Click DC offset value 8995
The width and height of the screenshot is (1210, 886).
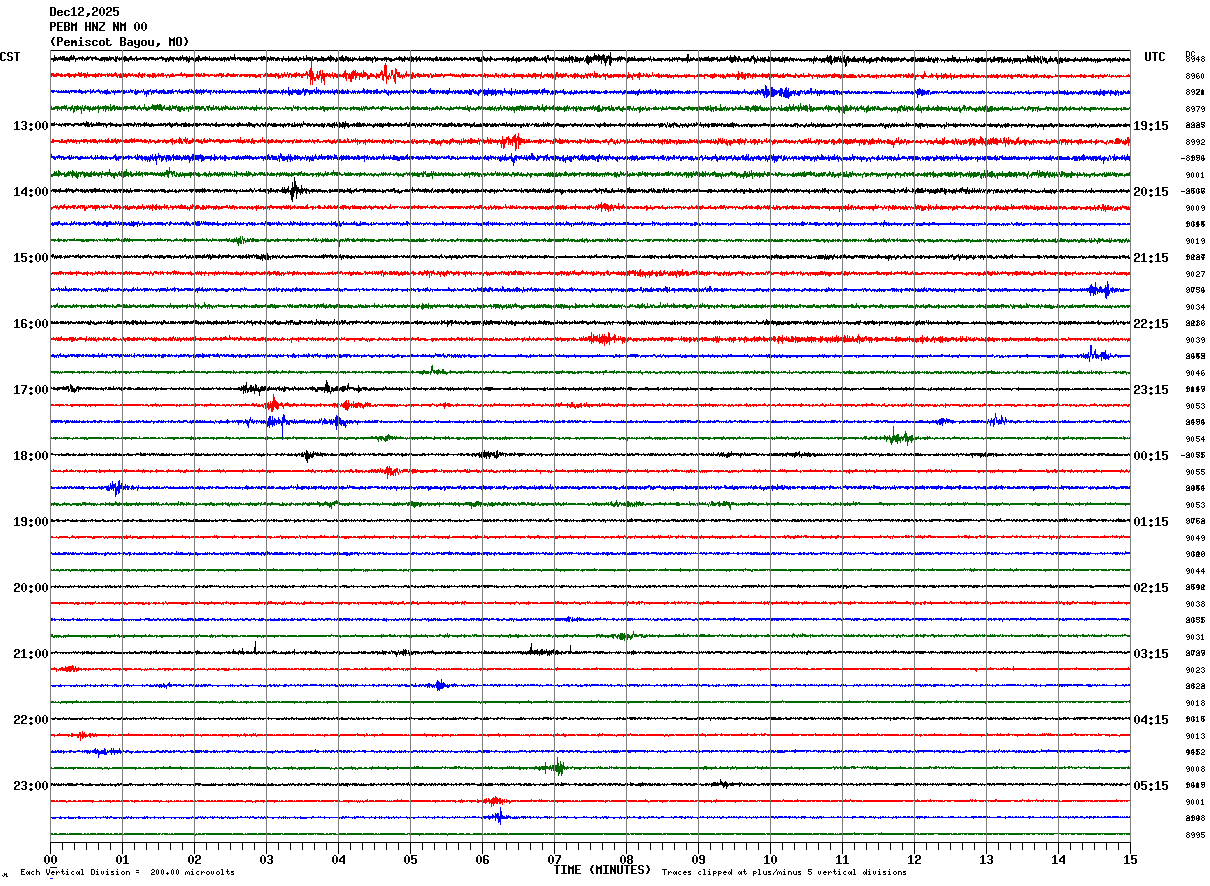click(x=1195, y=835)
